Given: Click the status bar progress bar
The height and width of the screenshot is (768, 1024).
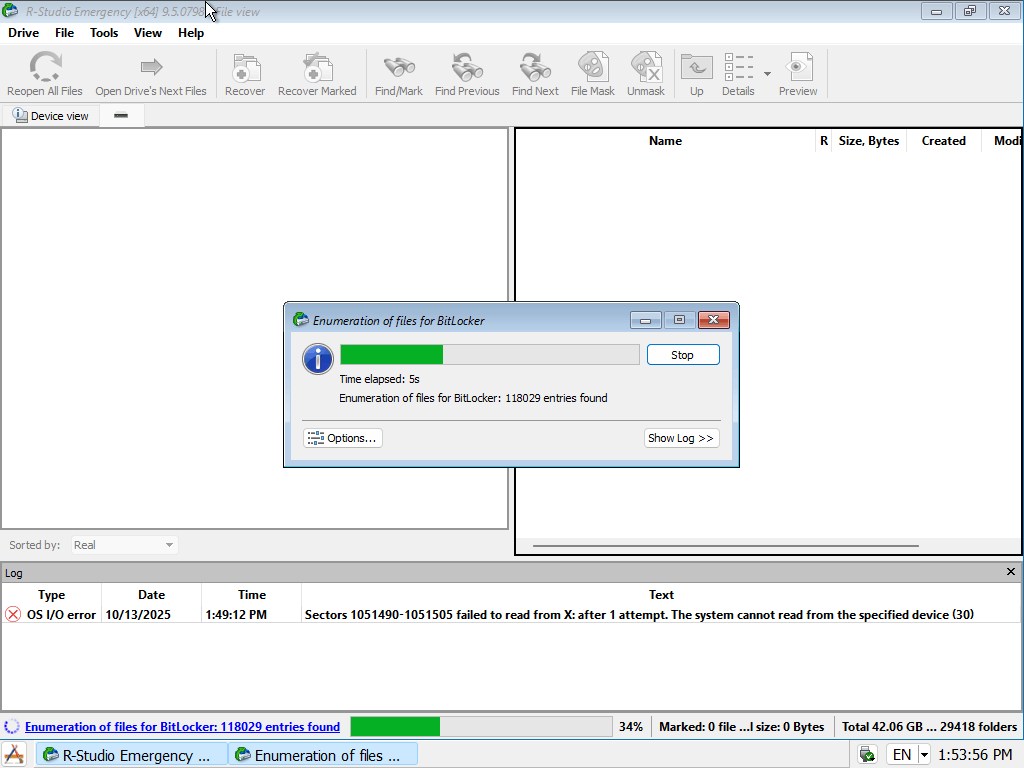Looking at the screenshot, I should click(481, 726).
